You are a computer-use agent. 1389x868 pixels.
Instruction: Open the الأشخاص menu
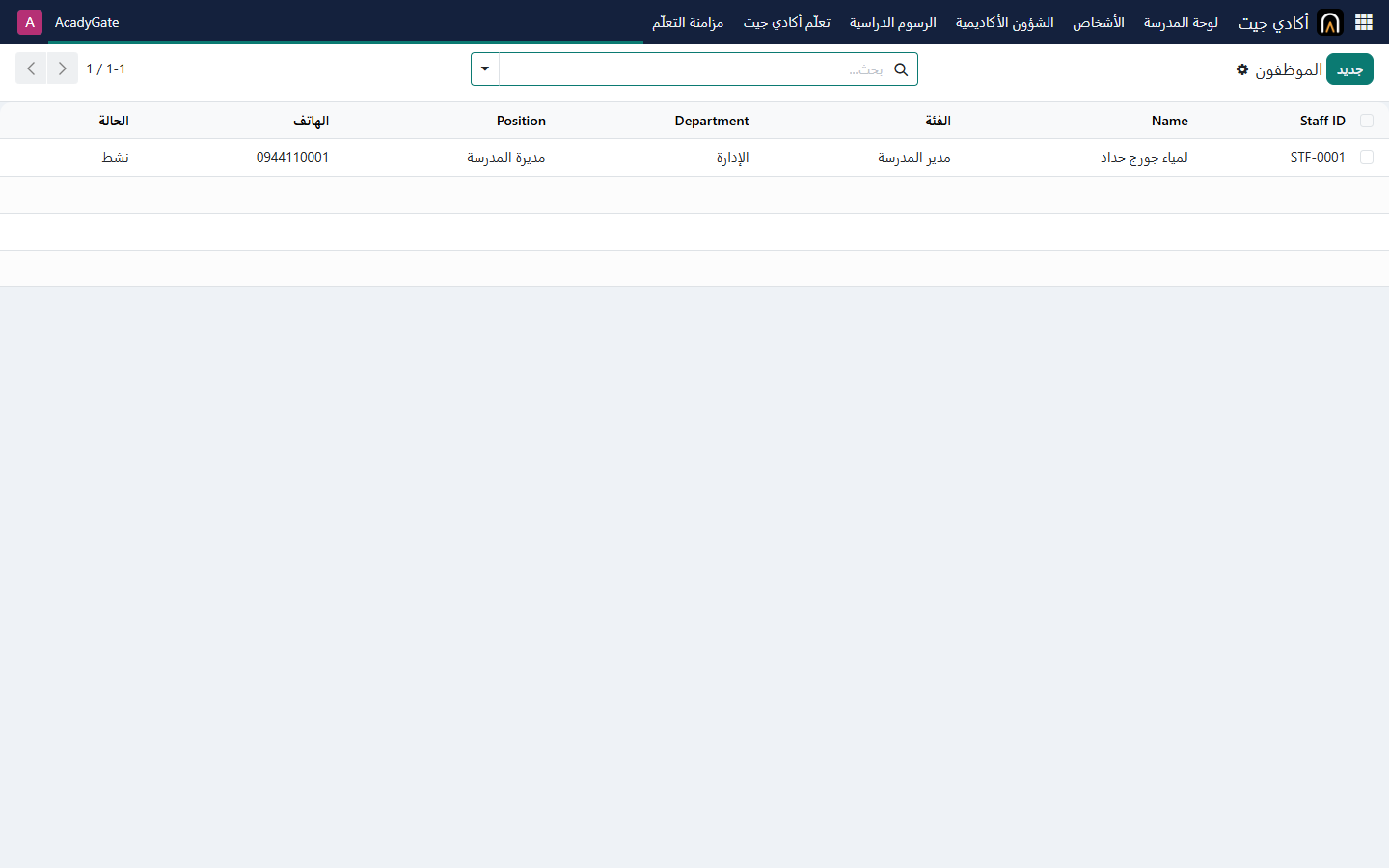[x=1099, y=22]
